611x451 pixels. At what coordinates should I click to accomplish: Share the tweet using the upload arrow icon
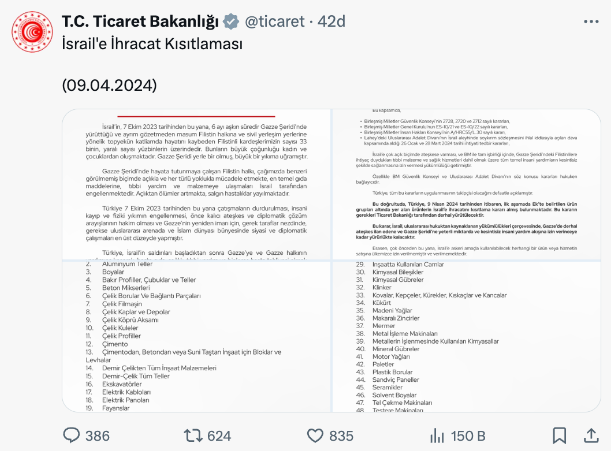(588, 435)
